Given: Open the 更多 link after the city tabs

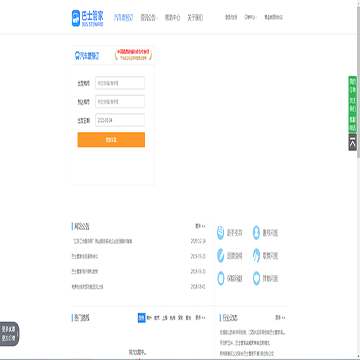Looking at the screenshot, I should pyautogui.click(x=200, y=318).
